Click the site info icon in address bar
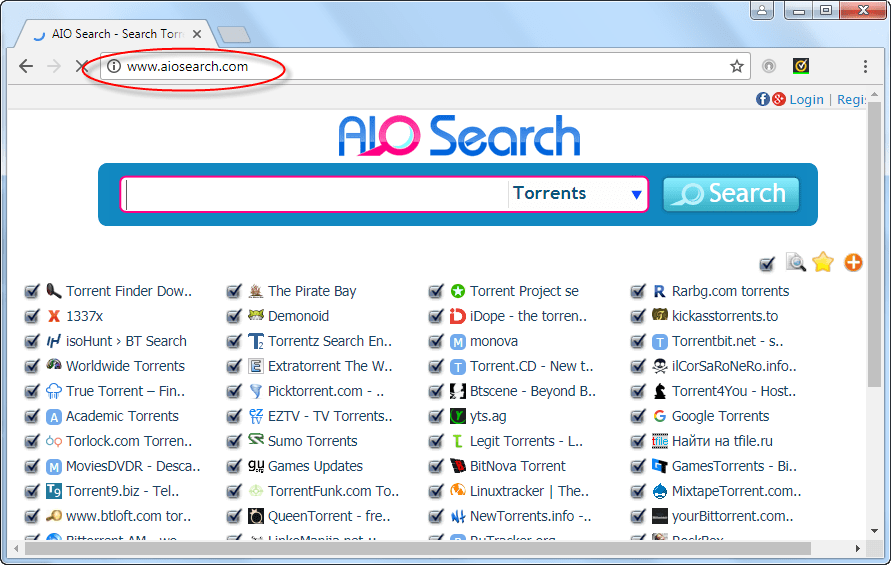The width and height of the screenshot is (891, 565). (x=114, y=67)
